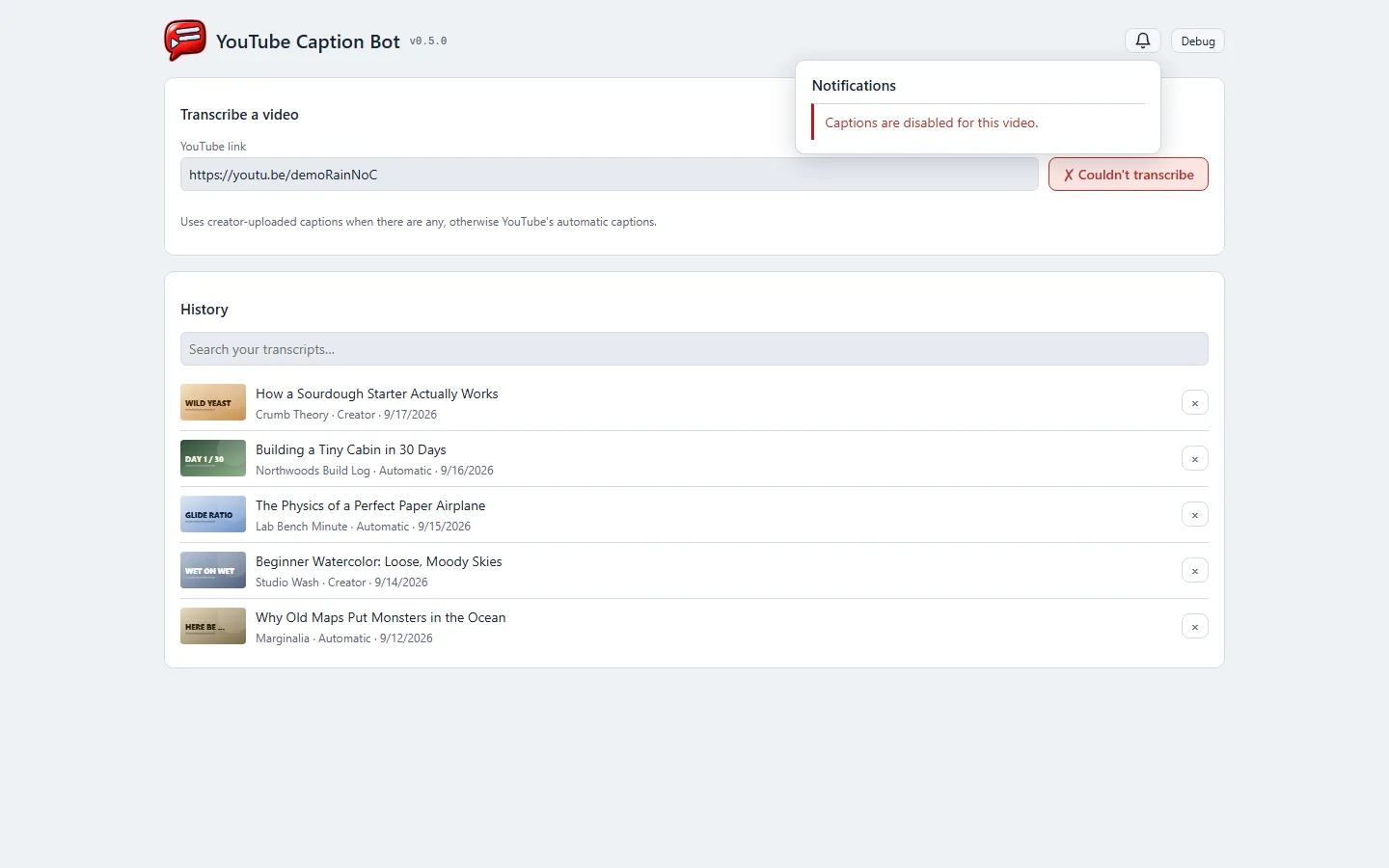Click 'Marginalia · Automatic · 9/12/2026' metadata

click(x=344, y=638)
